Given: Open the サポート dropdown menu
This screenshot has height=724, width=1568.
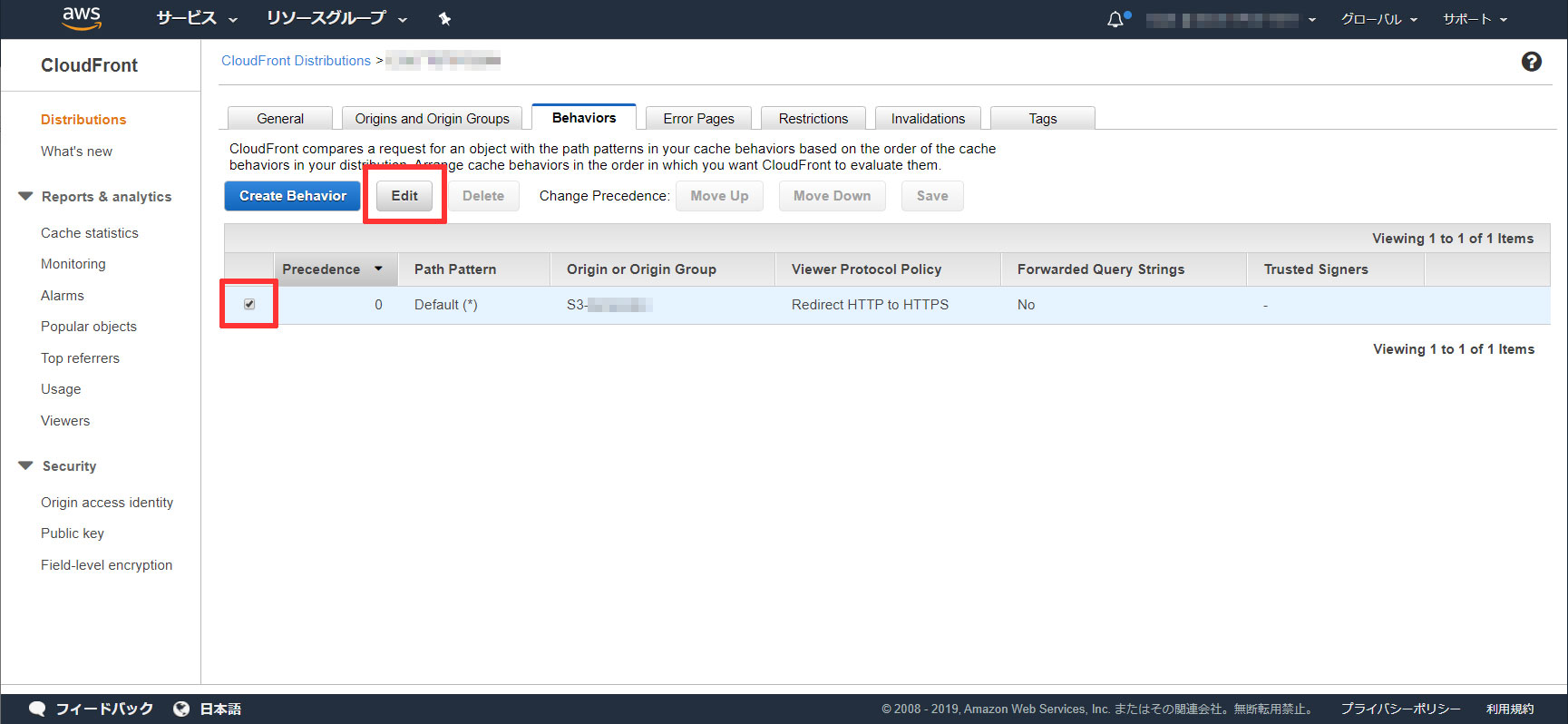Looking at the screenshot, I should coord(1475,19).
